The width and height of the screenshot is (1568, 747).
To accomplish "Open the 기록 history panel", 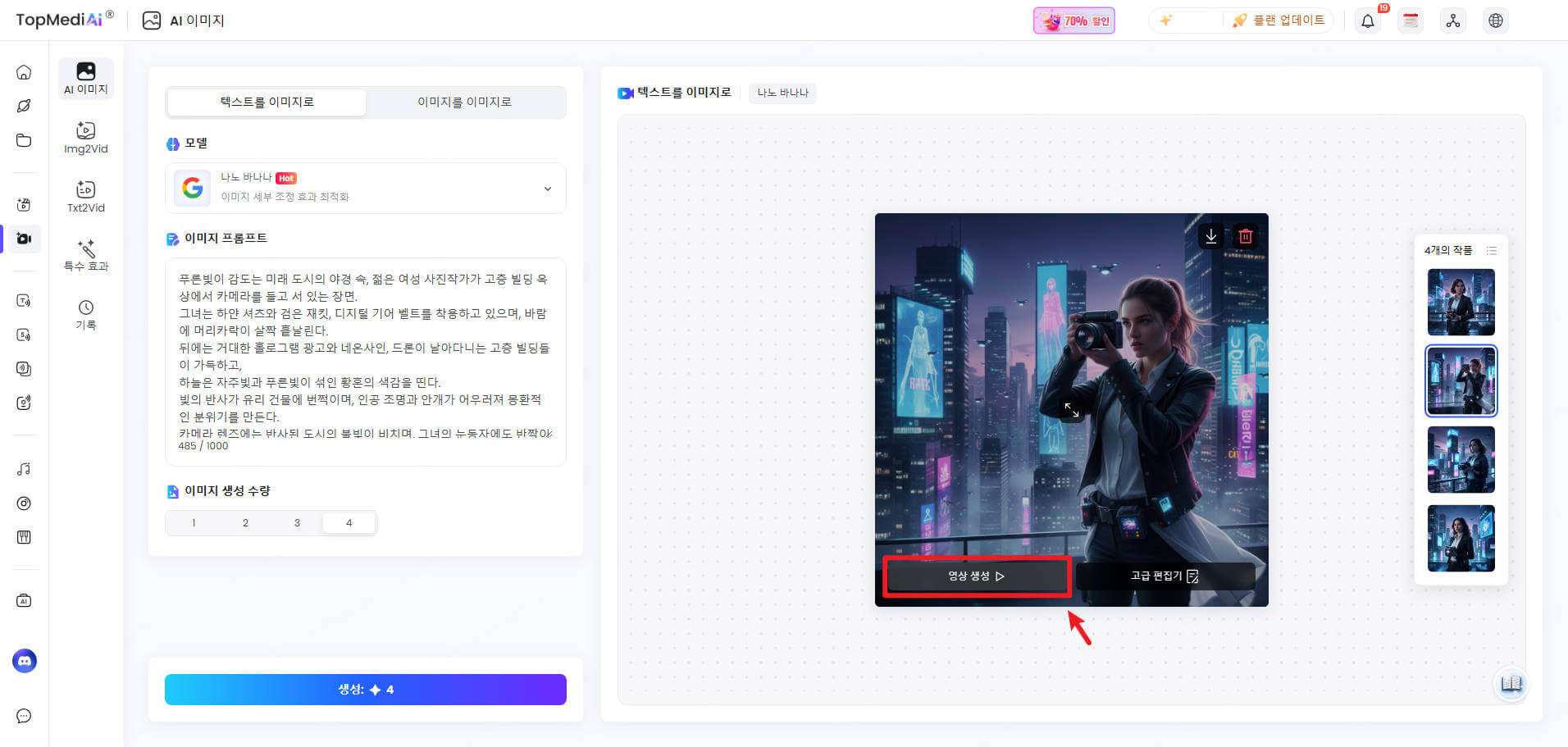I will pos(86,314).
